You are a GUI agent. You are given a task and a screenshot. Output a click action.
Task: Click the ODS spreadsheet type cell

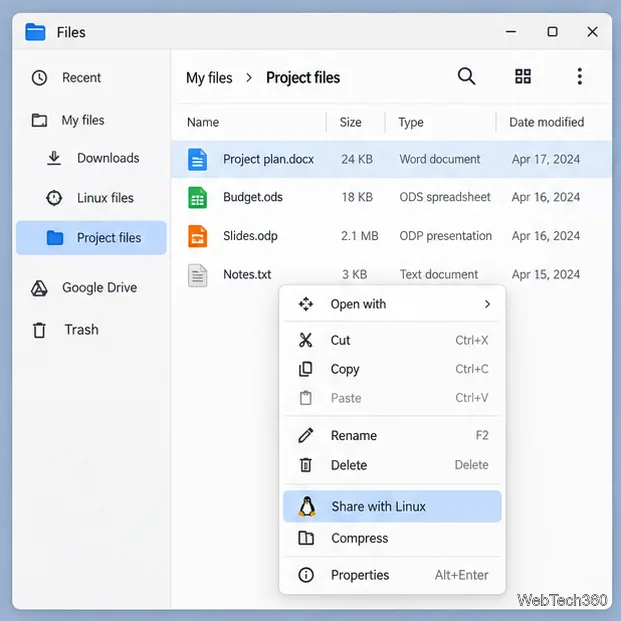click(x=445, y=197)
